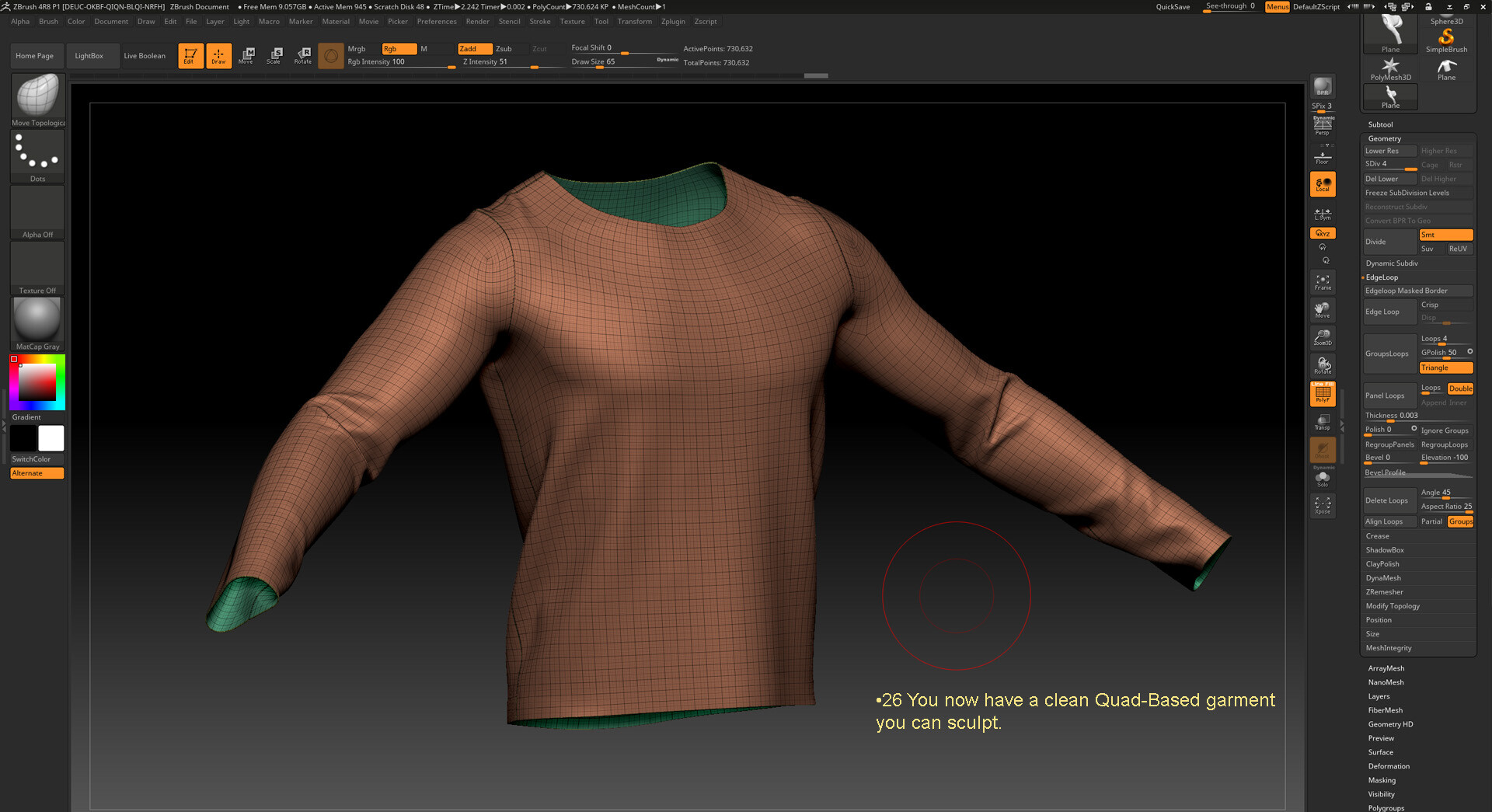Open the Zplugin menu
Screen dimensions: 1492x812
pos(673,21)
